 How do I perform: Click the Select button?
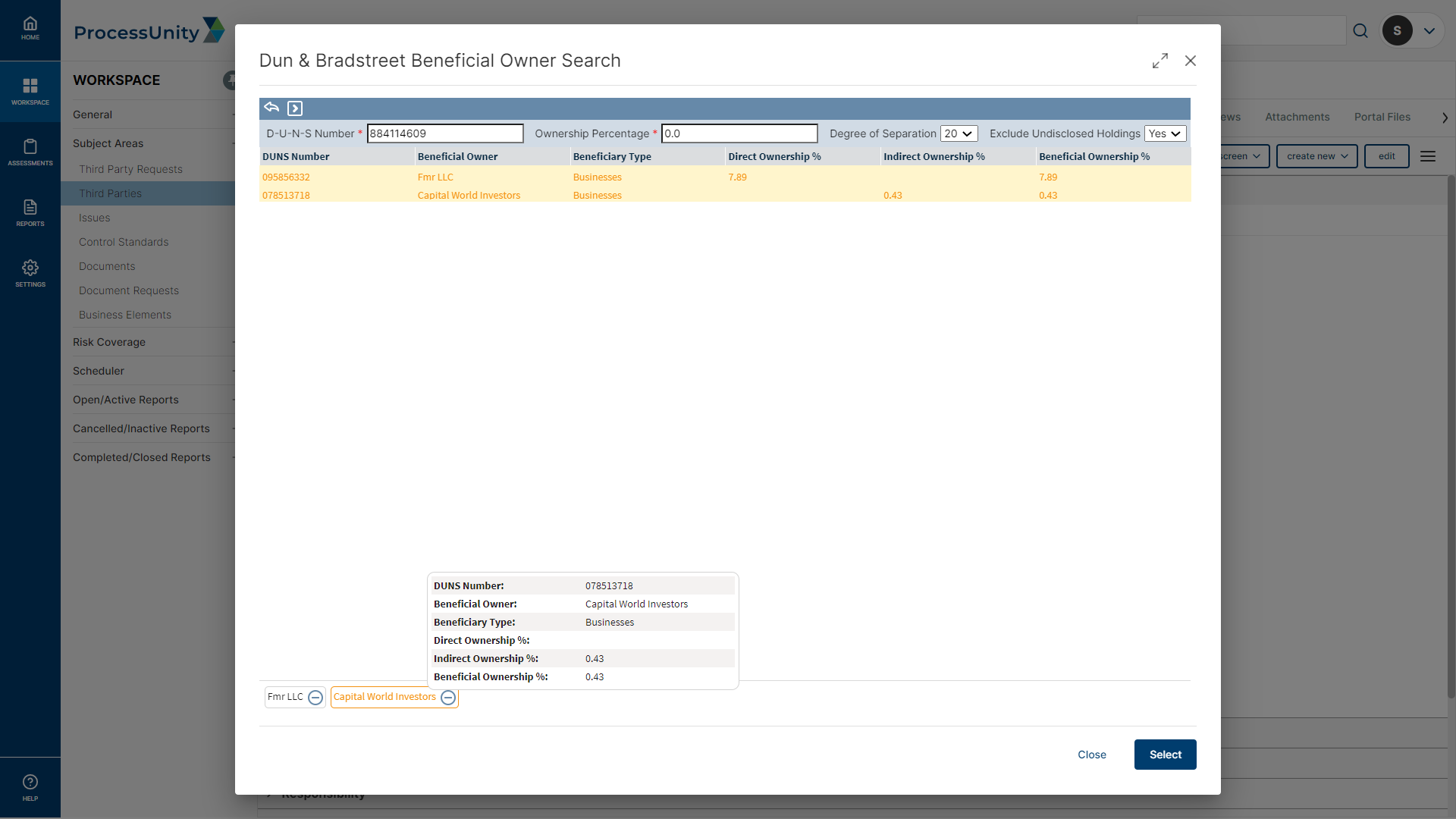pos(1165,755)
